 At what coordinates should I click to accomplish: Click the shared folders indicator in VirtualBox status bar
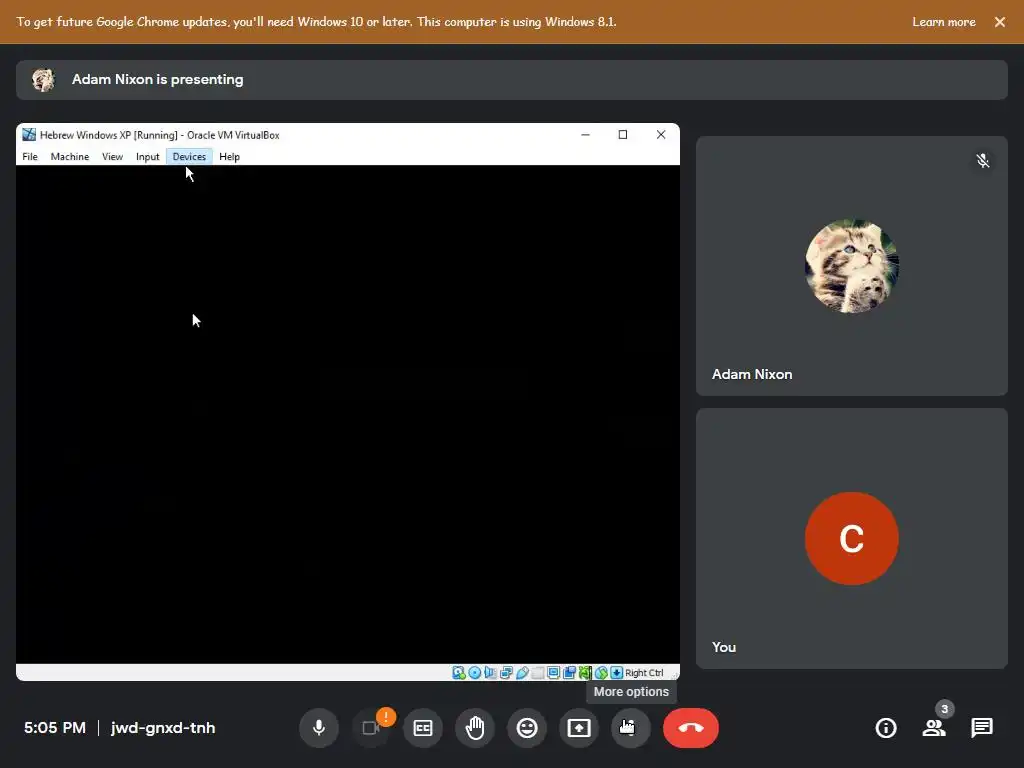click(537, 673)
